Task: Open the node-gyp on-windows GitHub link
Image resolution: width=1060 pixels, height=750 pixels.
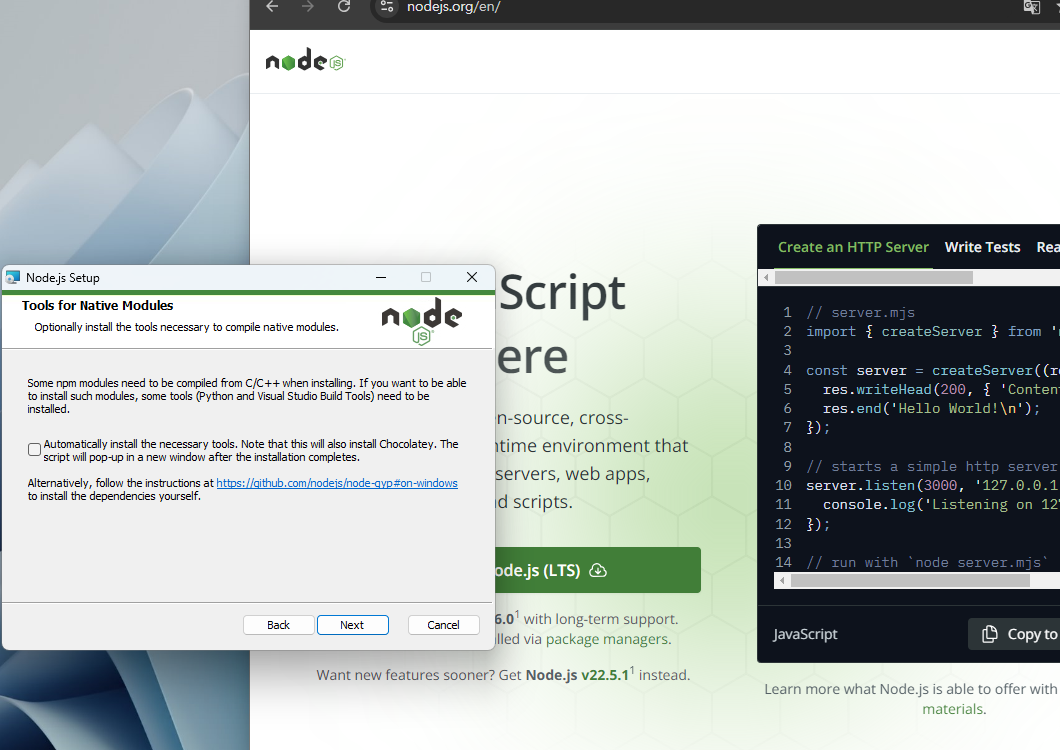Action: (337, 483)
